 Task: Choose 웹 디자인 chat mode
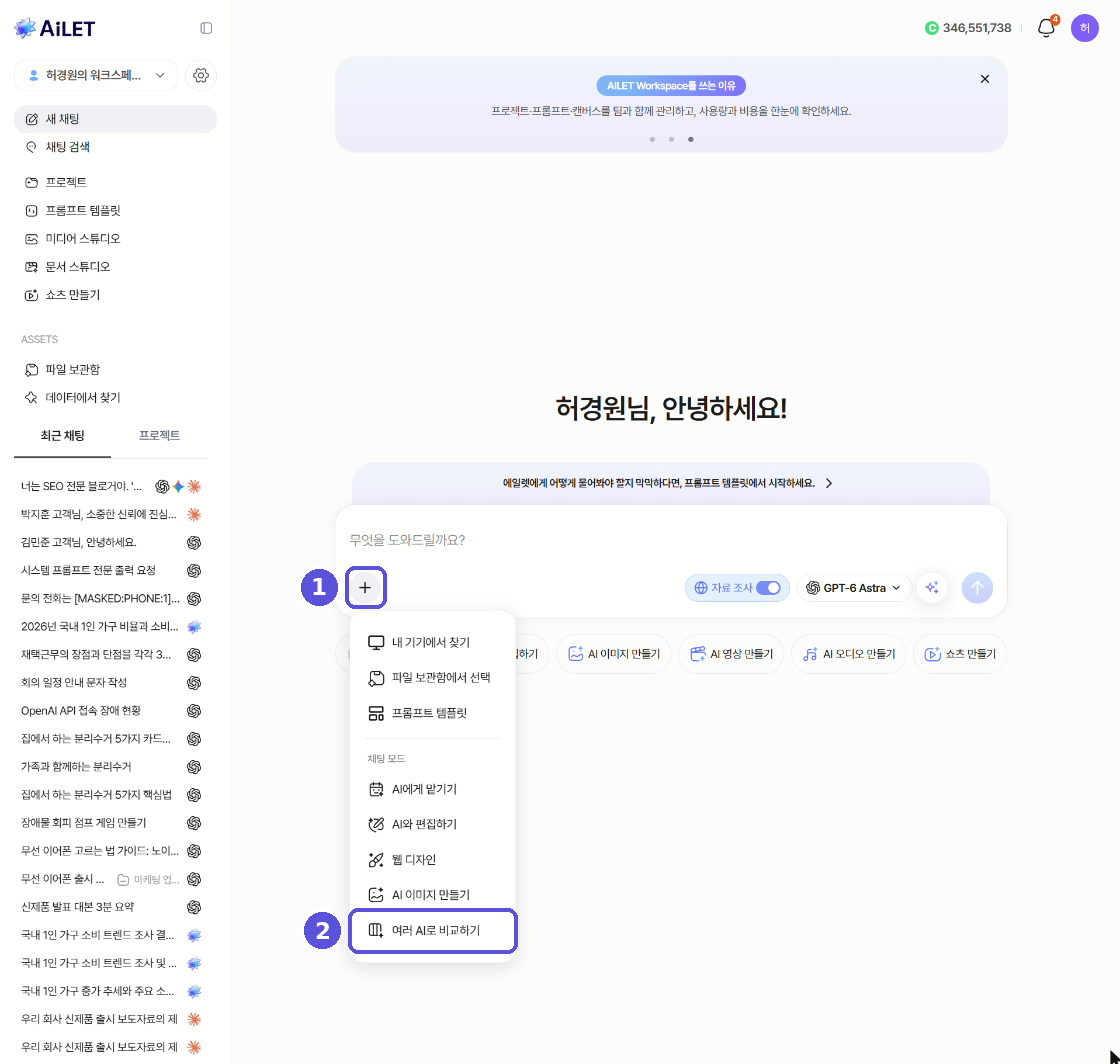click(432, 860)
